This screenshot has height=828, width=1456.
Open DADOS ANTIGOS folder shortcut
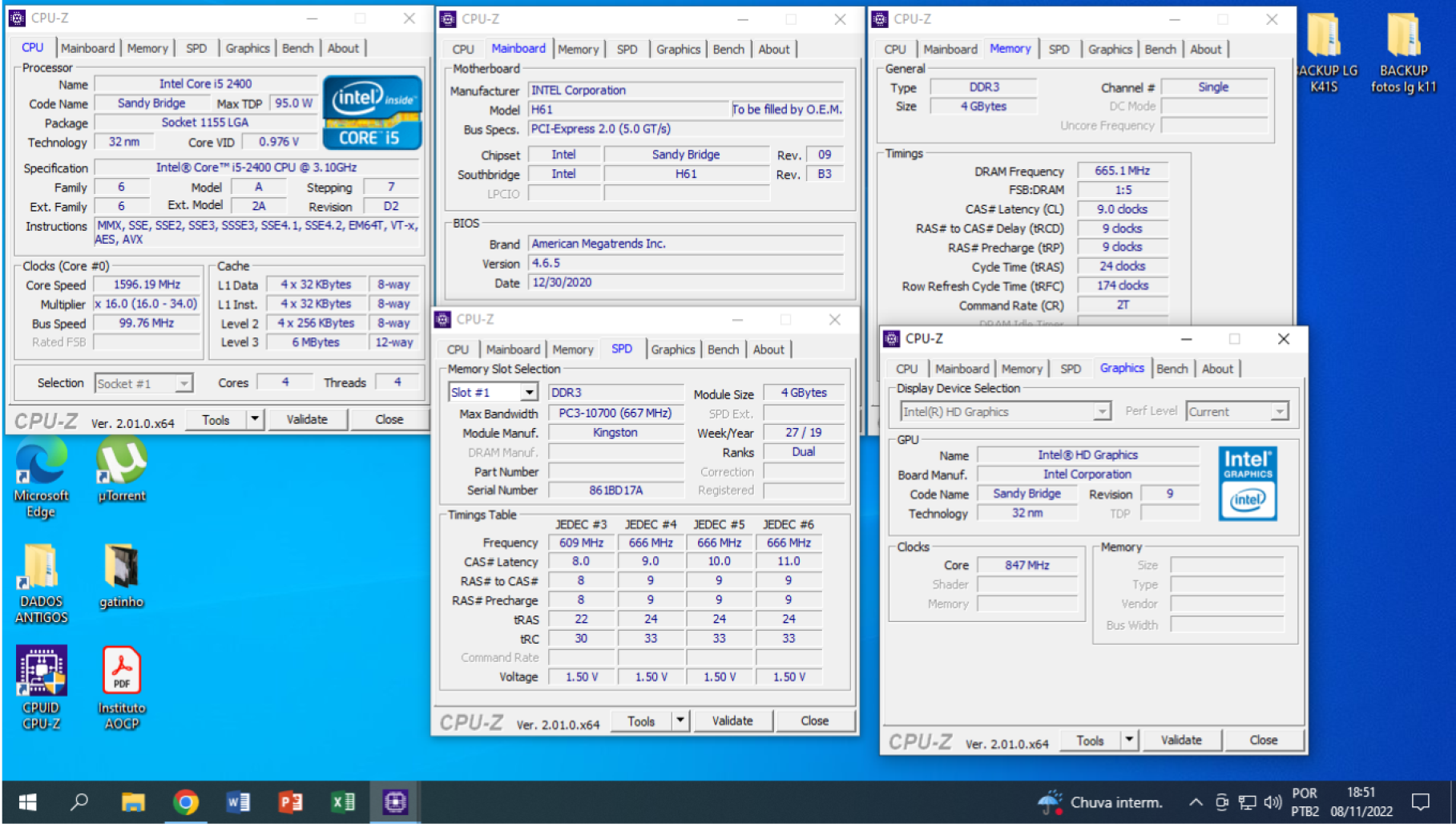(41, 584)
